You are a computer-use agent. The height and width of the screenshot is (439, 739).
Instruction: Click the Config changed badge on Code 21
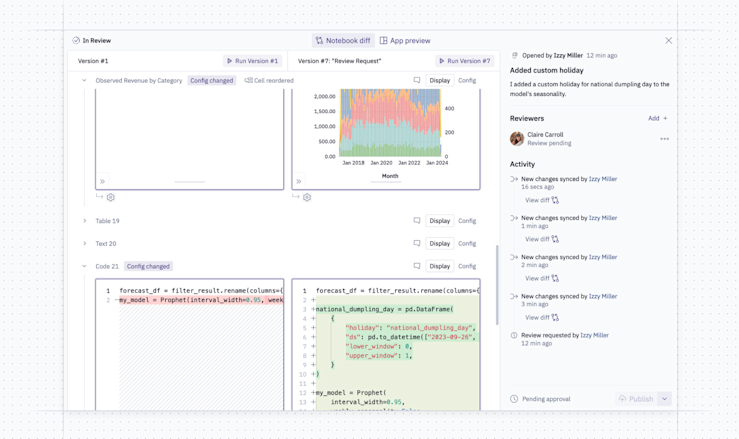pyautogui.click(x=148, y=266)
